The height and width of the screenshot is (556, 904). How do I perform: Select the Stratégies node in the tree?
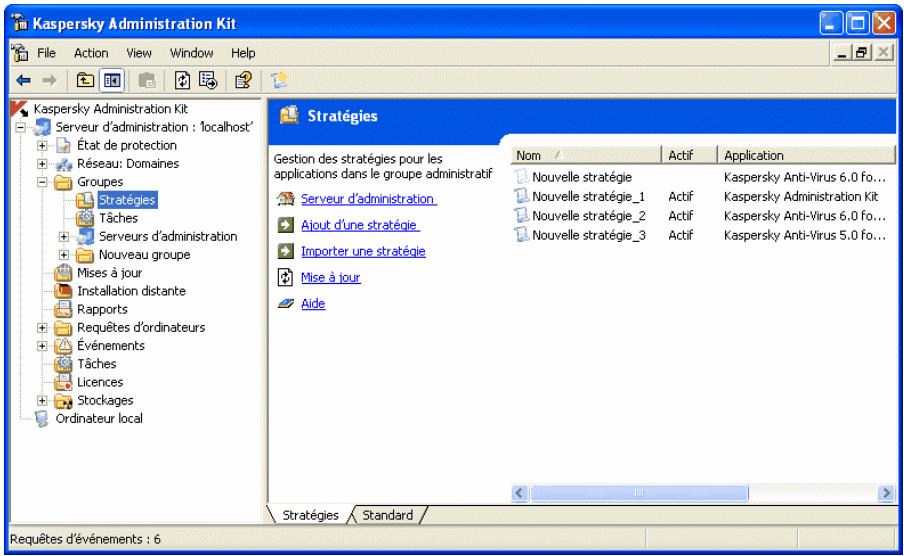[x=127, y=200]
